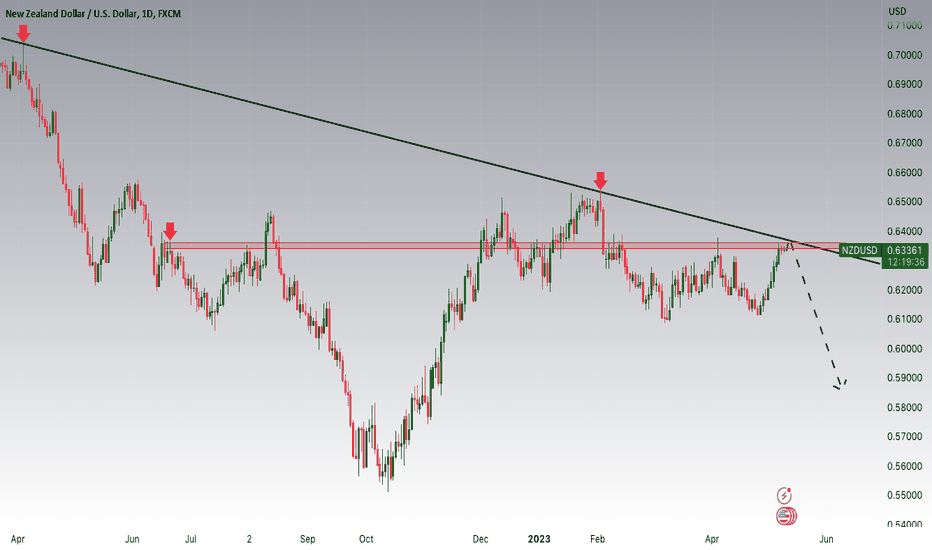Click the 0.61000 price axis label
The height and width of the screenshot is (550, 932).
[905, 319]
